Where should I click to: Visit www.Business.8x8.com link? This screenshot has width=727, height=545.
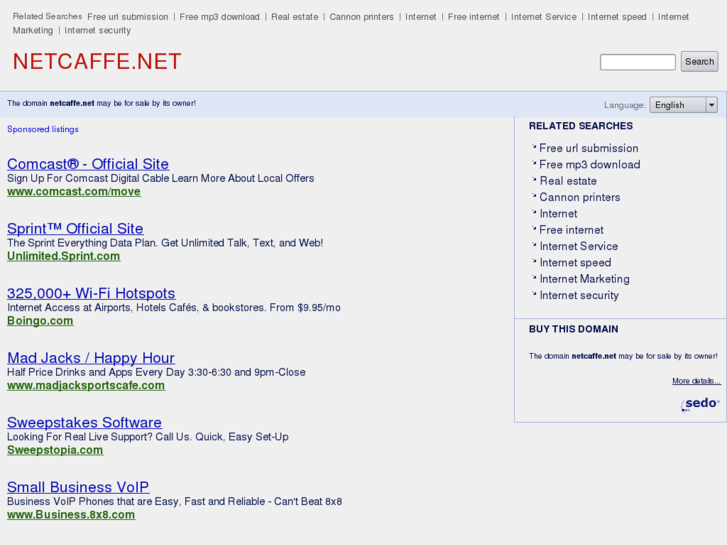pyautogui.click(x=71, y=514)
